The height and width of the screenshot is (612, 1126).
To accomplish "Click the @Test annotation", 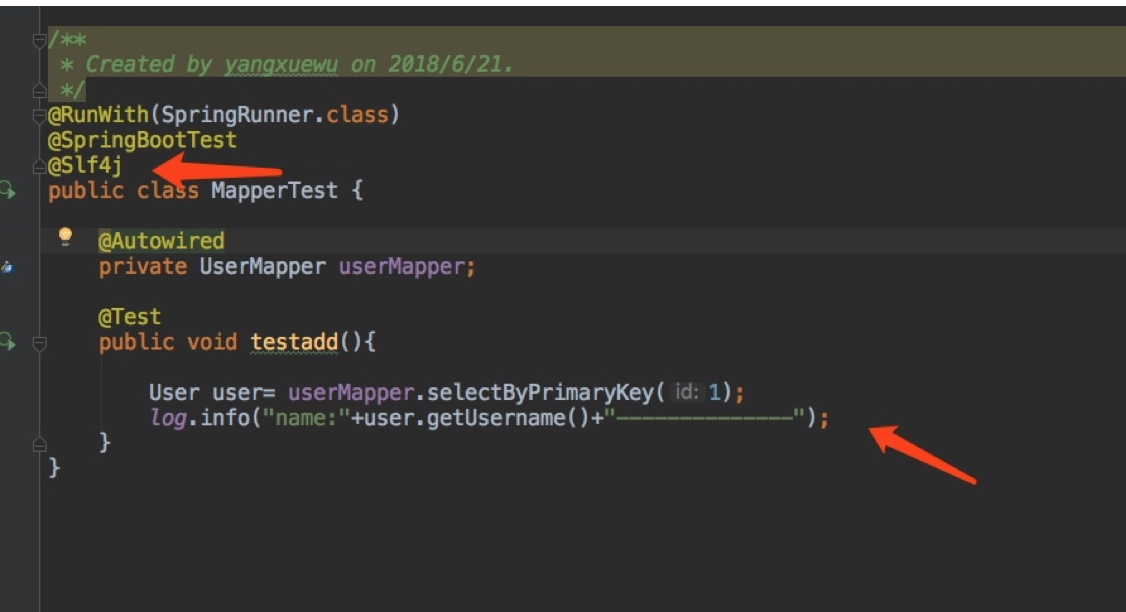I will 130,317.
